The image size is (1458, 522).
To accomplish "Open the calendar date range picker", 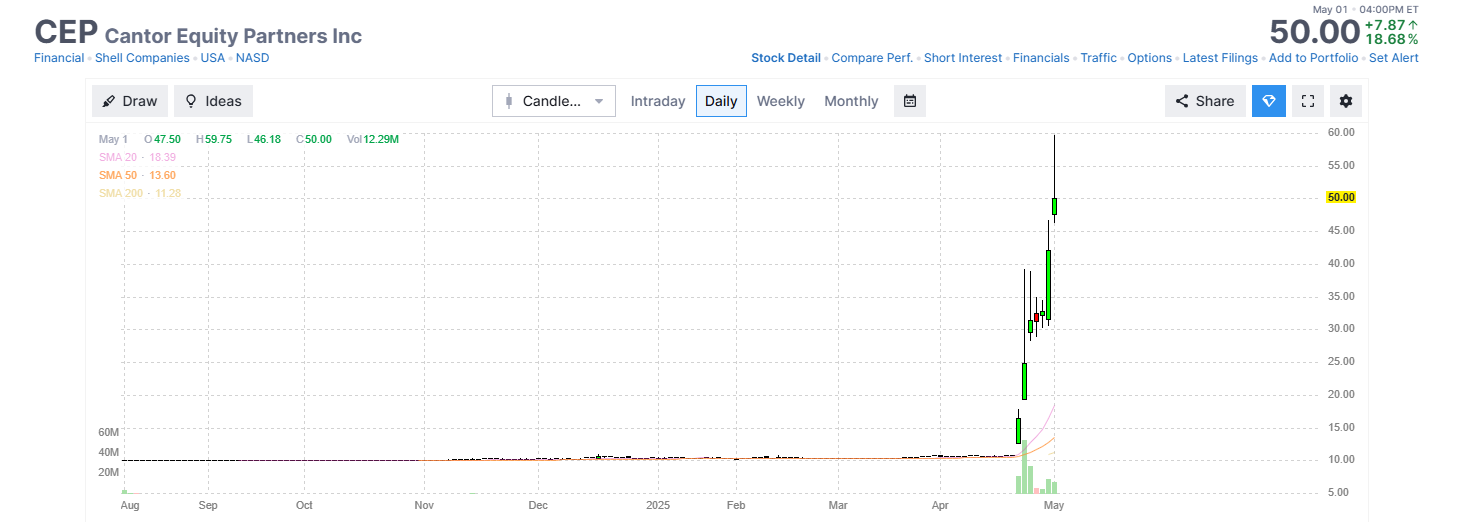I will pyautogui.click(x=910, y=101).
